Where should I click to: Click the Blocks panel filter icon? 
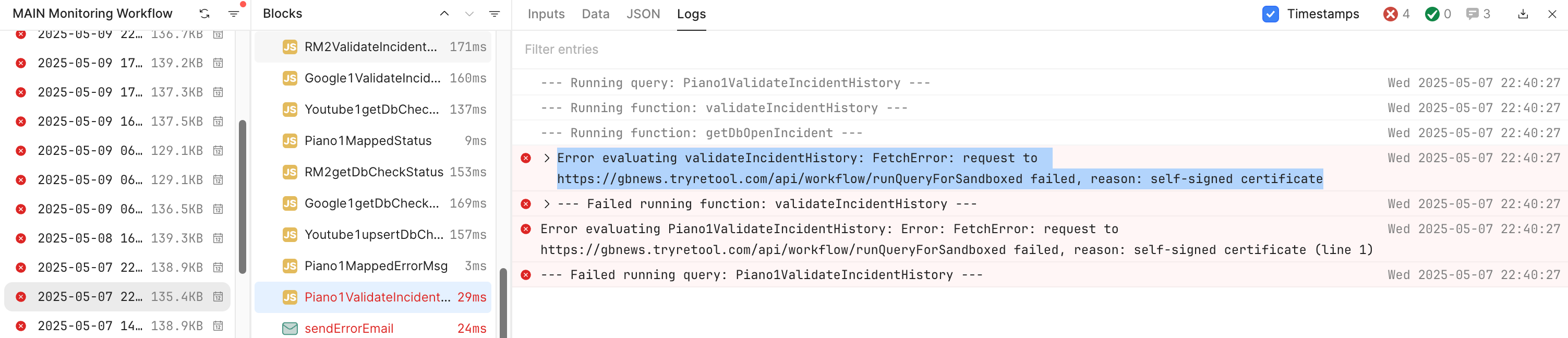(x=494, y=14)
